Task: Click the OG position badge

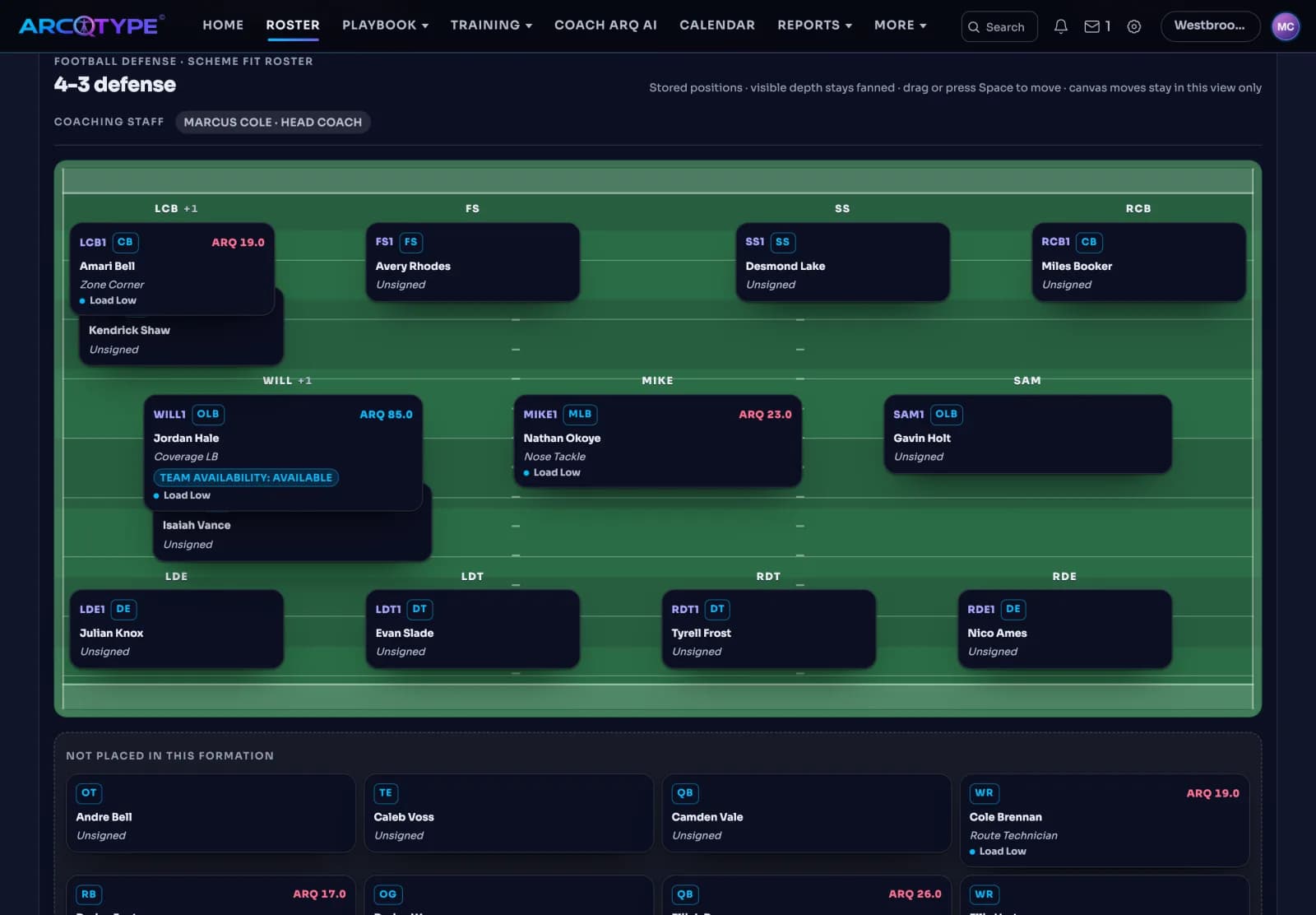Action: coord(388,894)
